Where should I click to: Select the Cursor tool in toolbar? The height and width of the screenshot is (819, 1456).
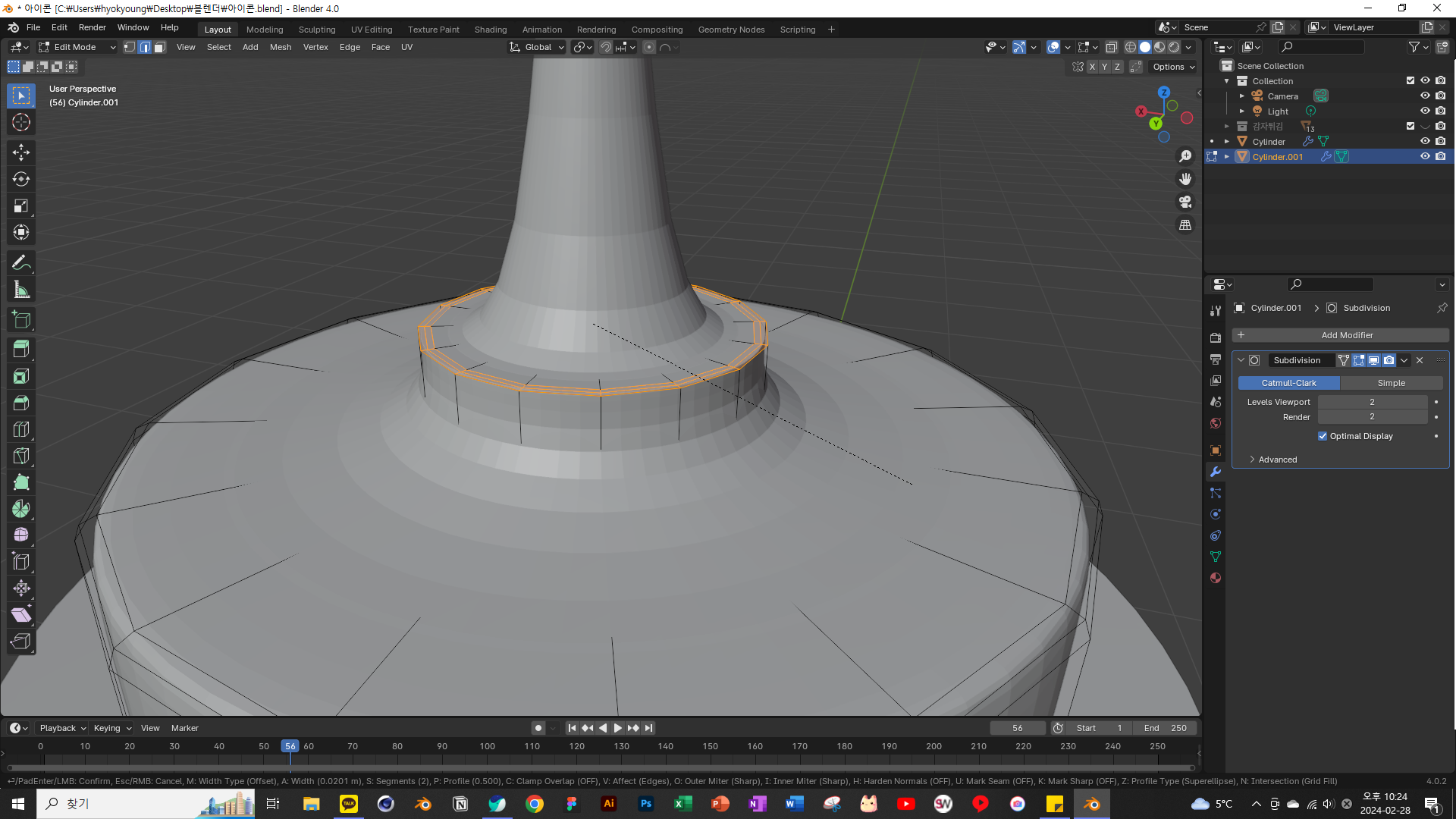[21, 122]
